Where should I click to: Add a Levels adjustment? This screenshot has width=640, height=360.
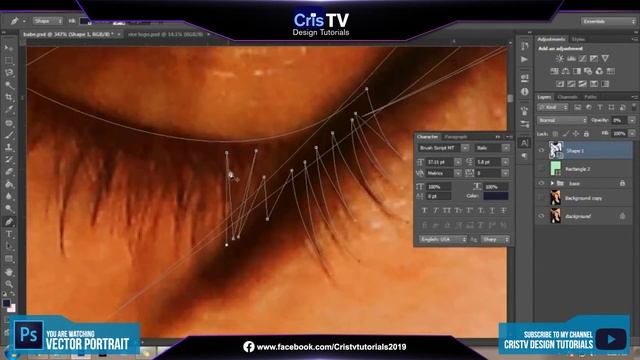(x=571, y=59)
